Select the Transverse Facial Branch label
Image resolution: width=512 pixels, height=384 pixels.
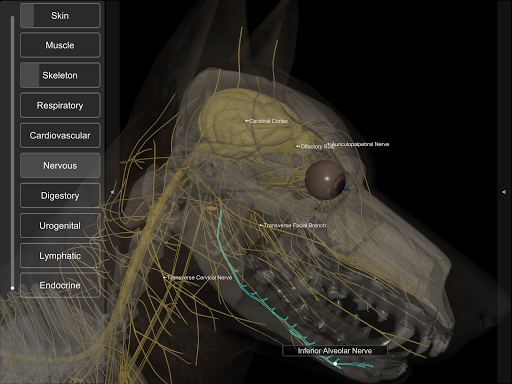(x=293, y=225)
